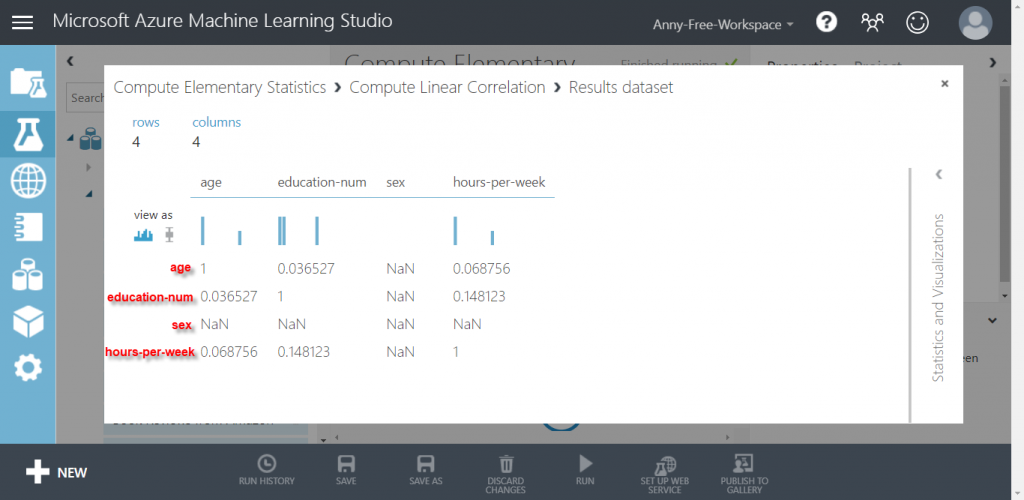The image size is (1024, 500).
Task: Switch view to box plot icon
Action: click(170, 234)
